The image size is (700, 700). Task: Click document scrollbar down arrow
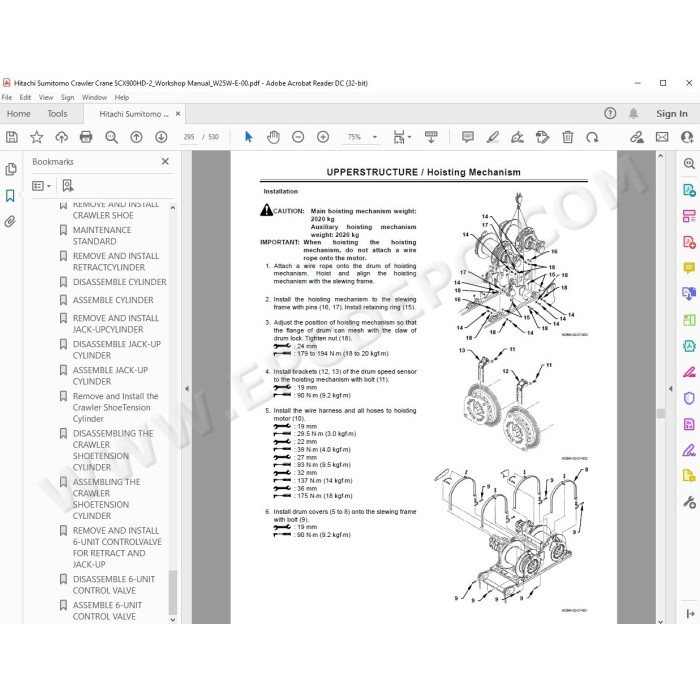661,620
